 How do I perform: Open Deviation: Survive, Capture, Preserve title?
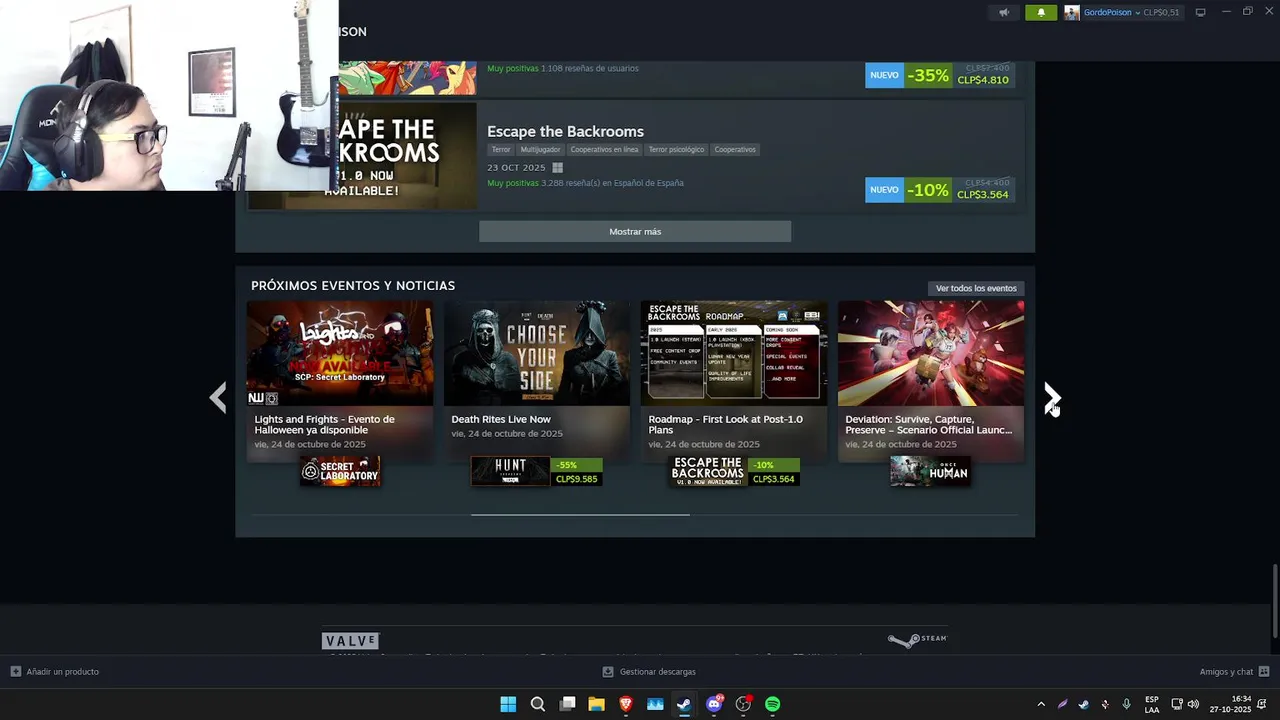[x=928, y=424]
